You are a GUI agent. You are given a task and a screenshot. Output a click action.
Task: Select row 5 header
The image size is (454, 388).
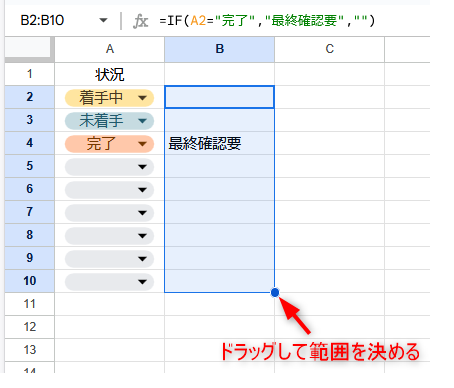click(29, 166)
